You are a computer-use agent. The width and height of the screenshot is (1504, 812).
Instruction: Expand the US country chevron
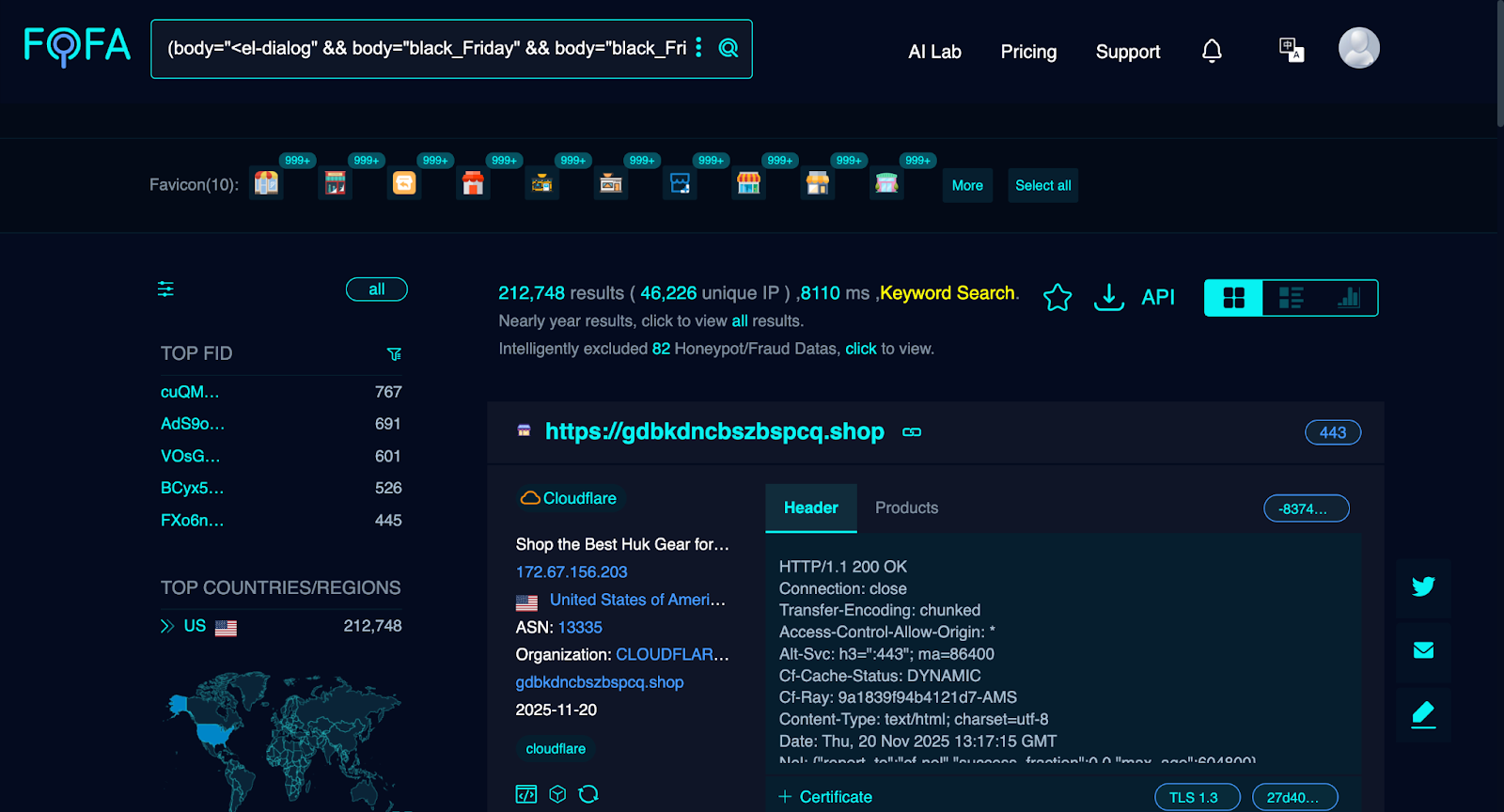click(x=167, y=626)
